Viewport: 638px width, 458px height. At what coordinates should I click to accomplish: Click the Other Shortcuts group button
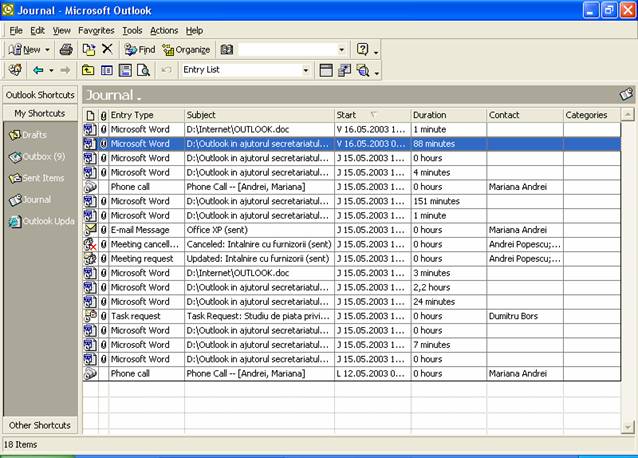(40, 425)
